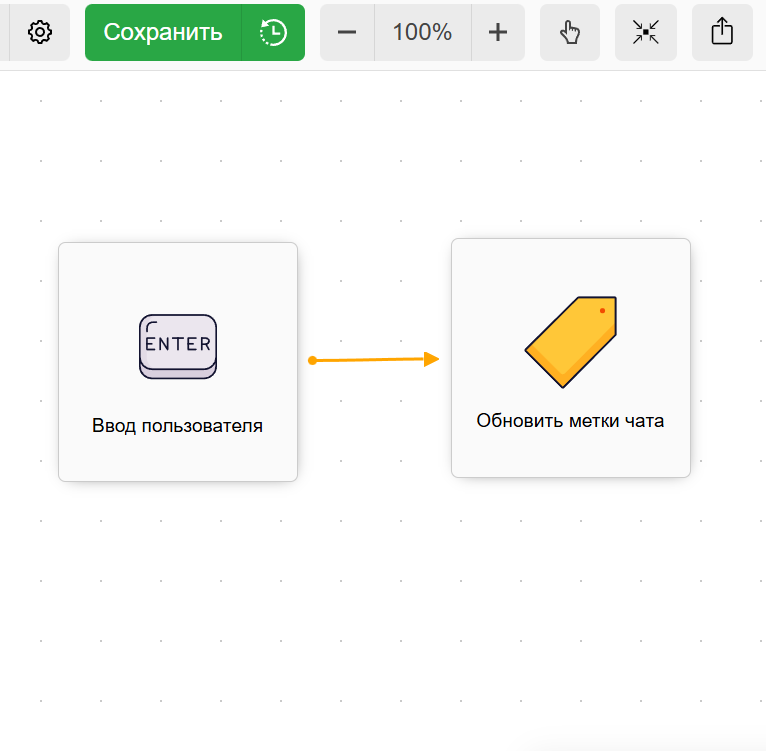This screenshot has width=766, height=751.
Task: Select the orange connector line between nodes
Action: coord(370,359)
